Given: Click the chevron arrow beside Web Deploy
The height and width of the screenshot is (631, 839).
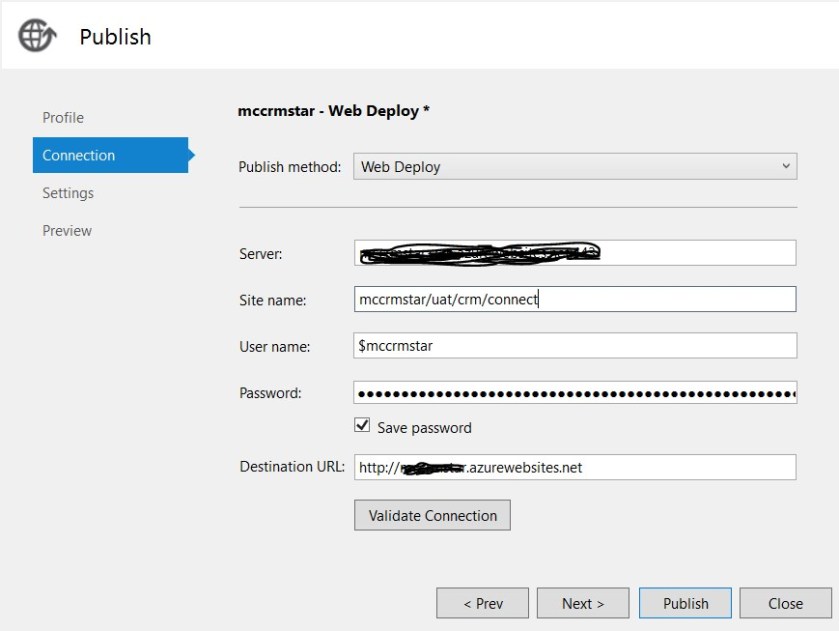Looking at the screenshot, I should 785,167.
